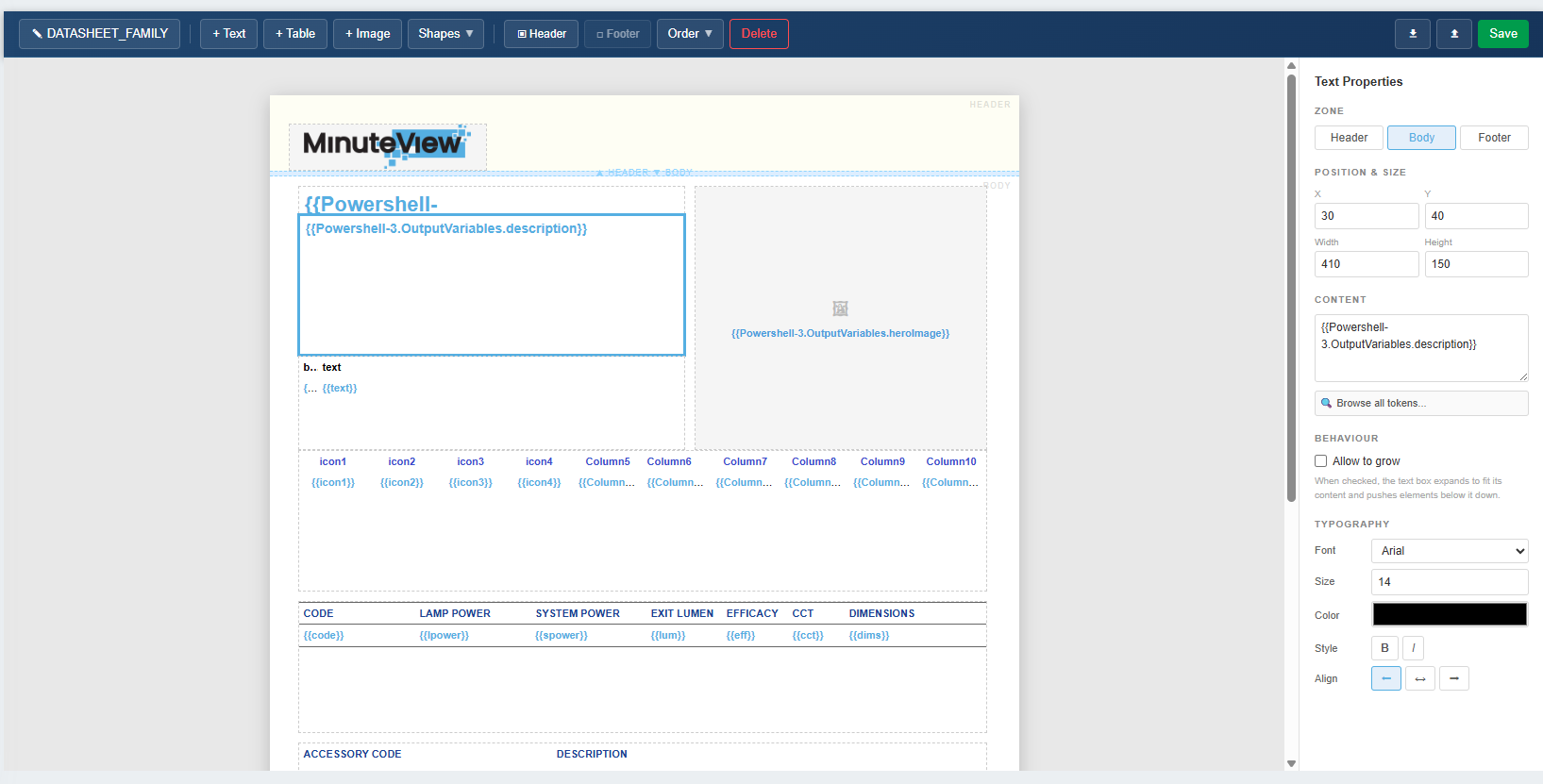Screen dimensions: 1543x784
Task: Toggle the Footer zone button
Action: click(x=617, y=34)
